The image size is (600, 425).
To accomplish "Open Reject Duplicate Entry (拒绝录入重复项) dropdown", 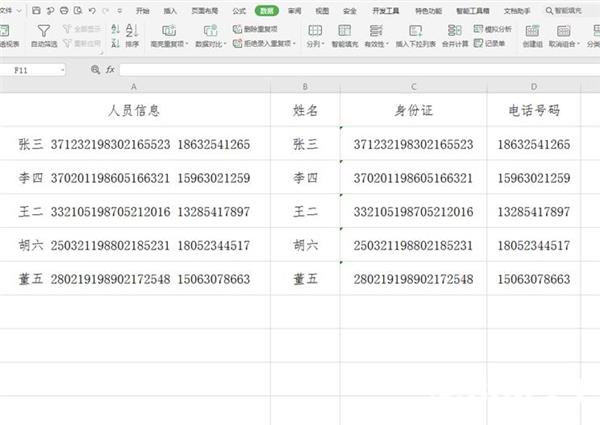I will click(264, 43).
